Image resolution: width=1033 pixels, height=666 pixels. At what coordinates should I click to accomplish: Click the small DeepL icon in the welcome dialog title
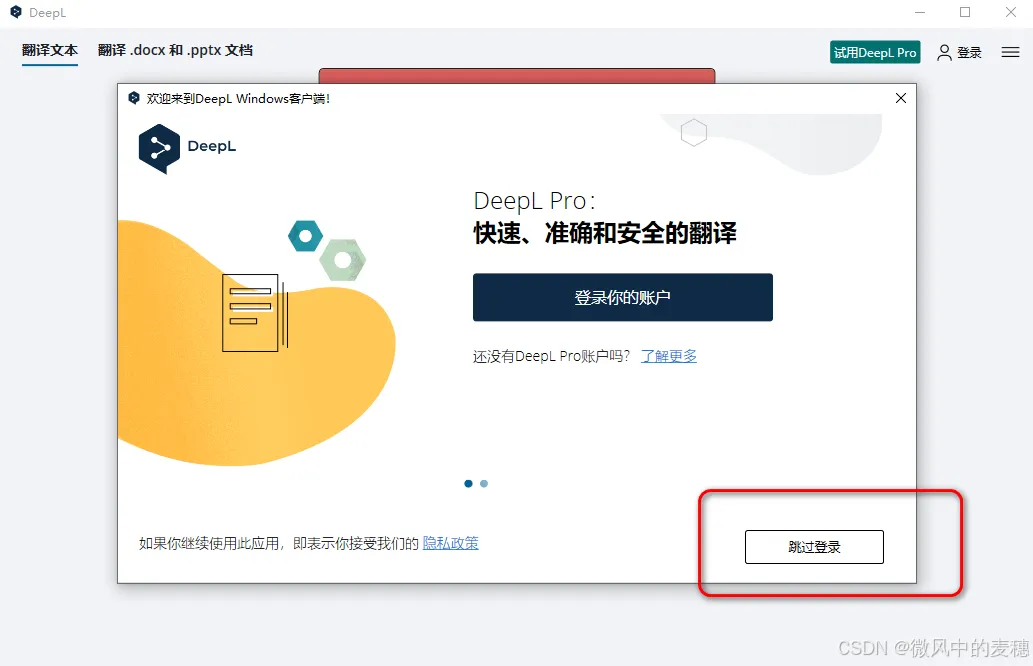tap(134, 98)
